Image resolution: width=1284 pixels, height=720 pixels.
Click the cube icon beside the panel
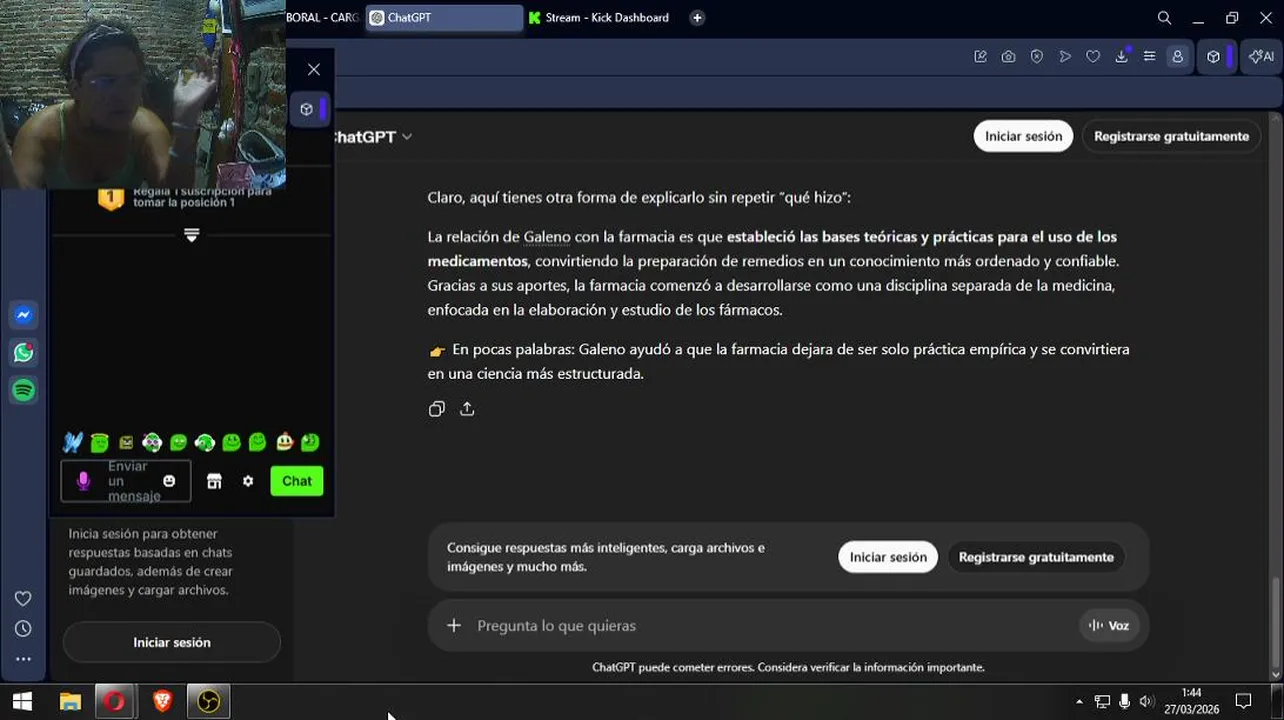pos(307,109)
